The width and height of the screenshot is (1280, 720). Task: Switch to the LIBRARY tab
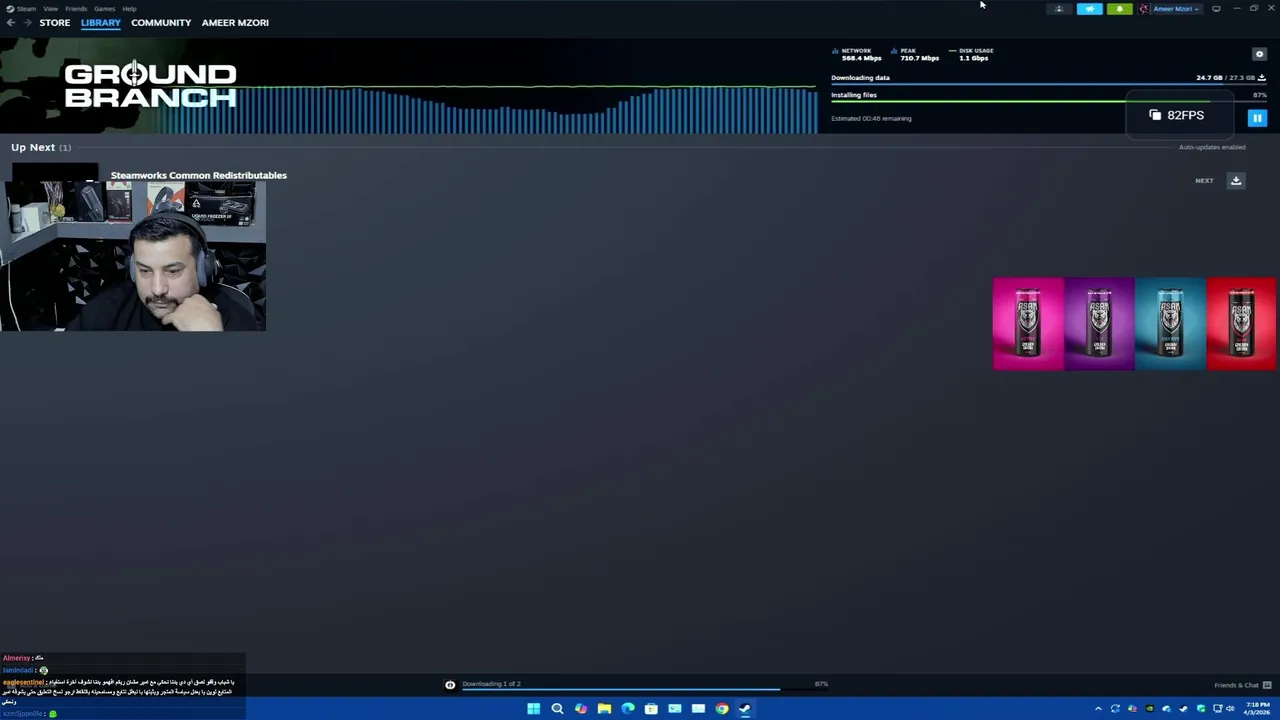click(101, 22)
